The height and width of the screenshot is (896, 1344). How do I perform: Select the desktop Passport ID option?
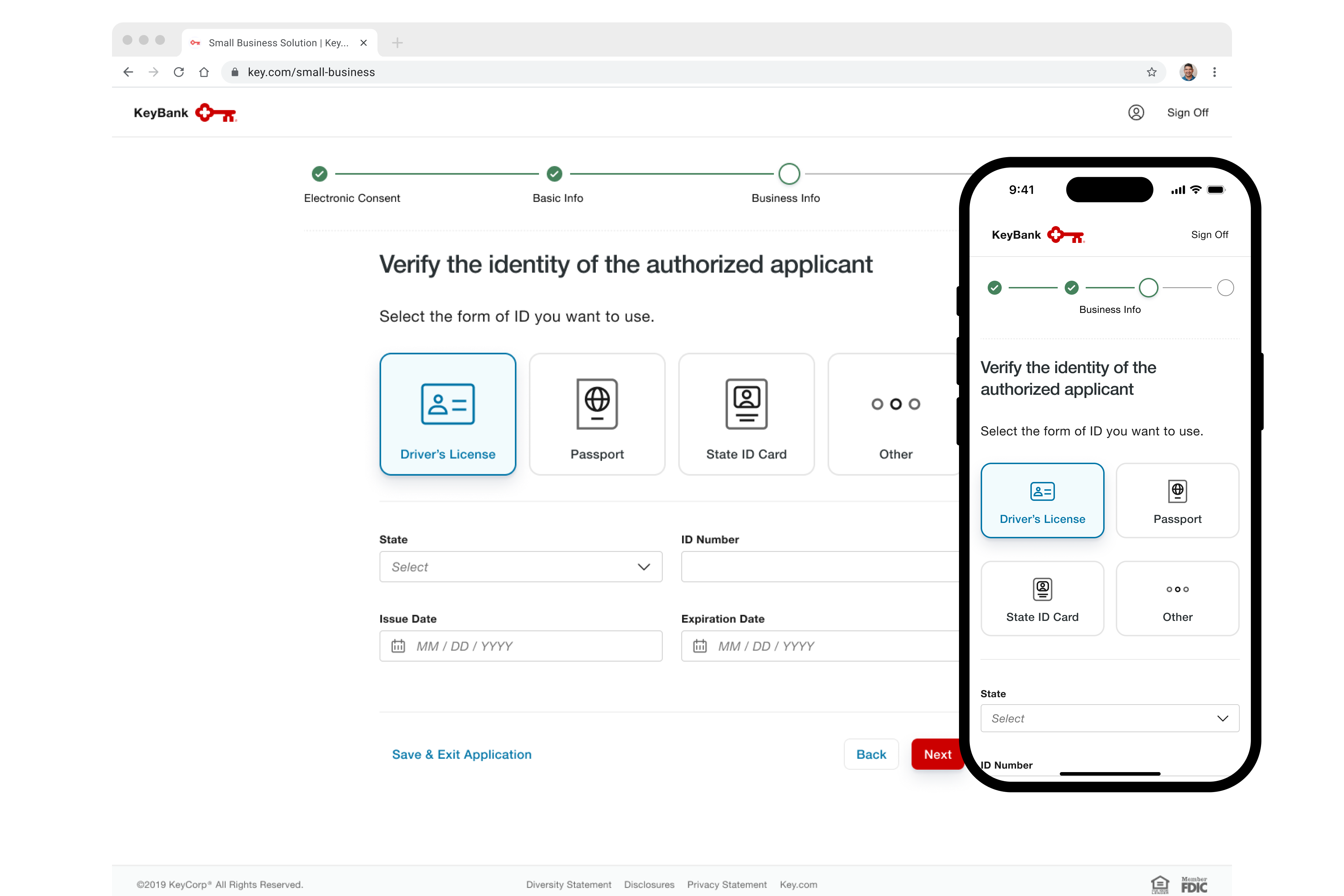596,414
